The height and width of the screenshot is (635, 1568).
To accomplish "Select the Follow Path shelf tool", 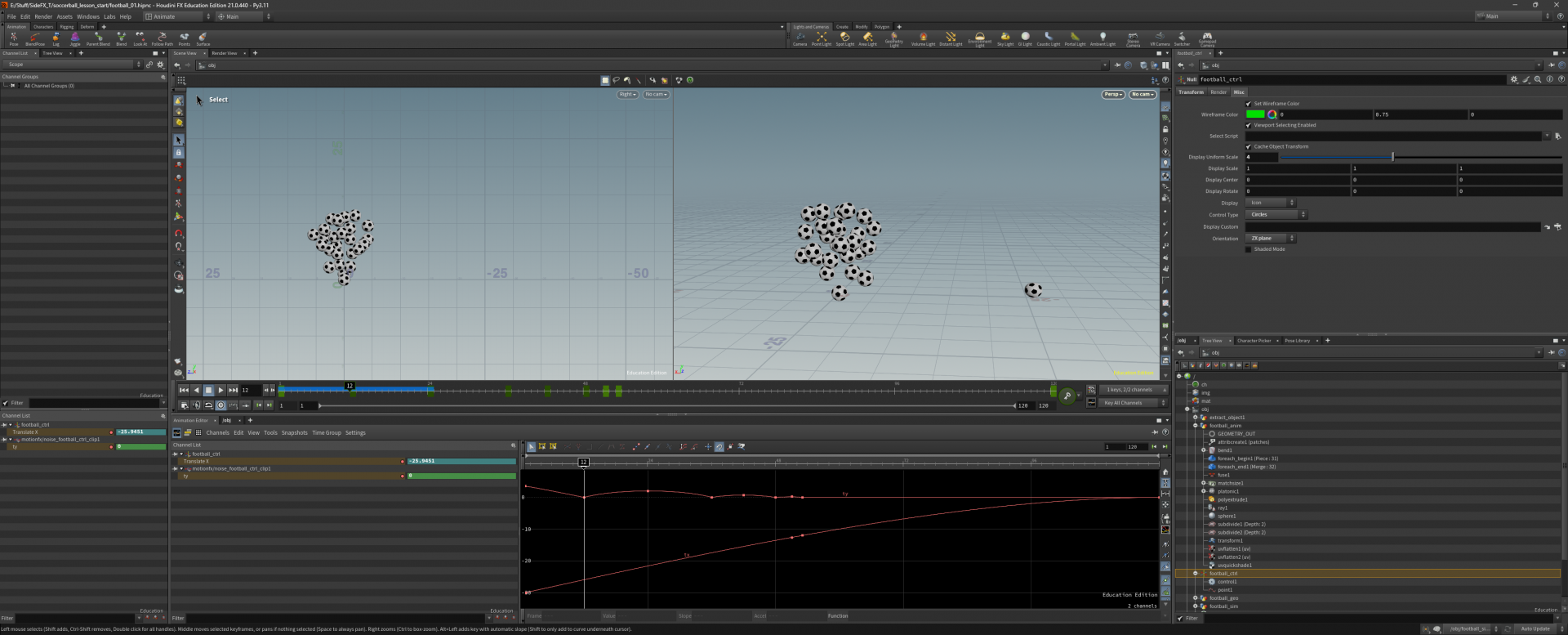I will 162,38.
